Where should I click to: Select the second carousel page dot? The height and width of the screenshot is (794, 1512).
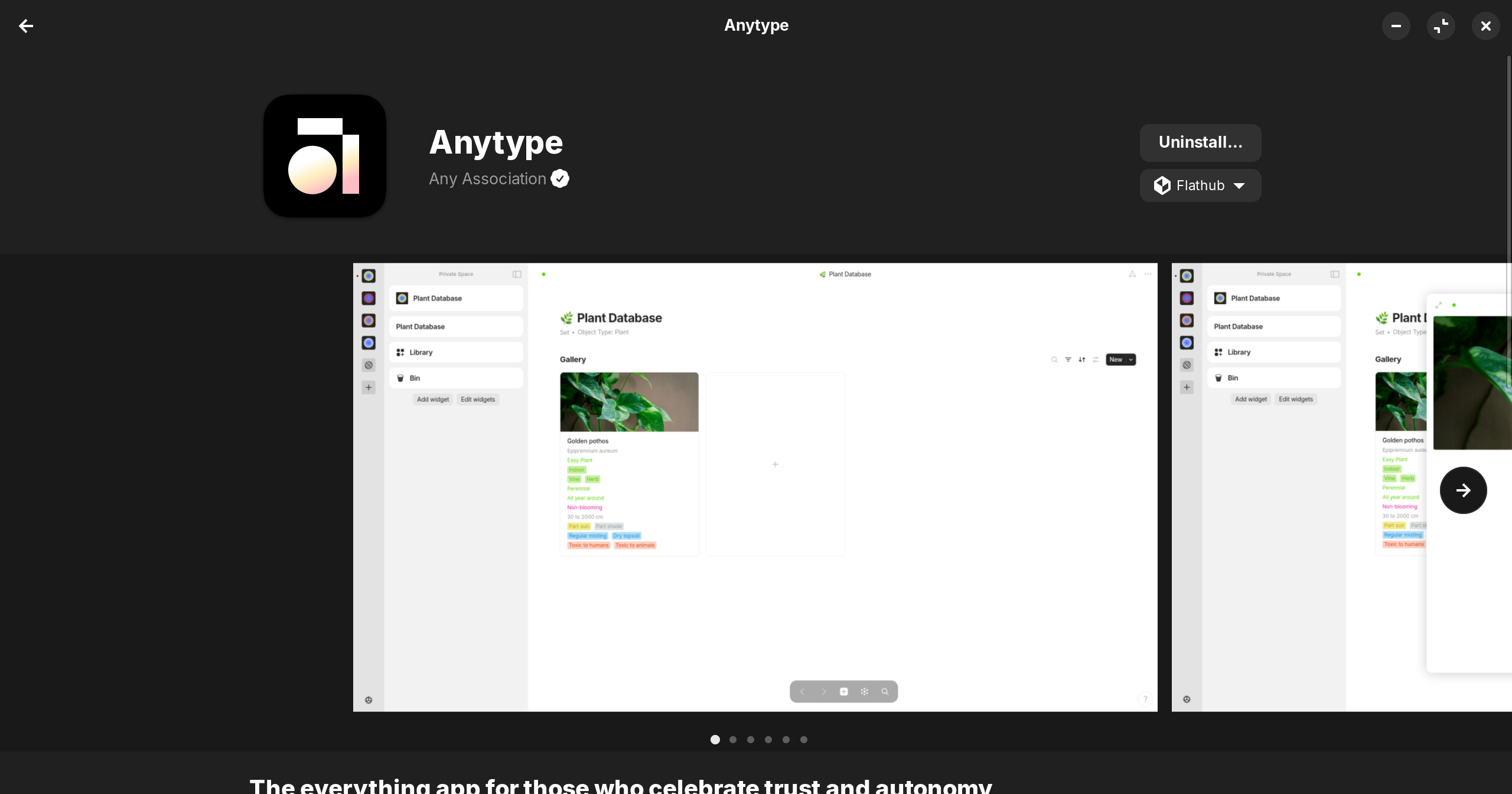[x=732, y=739]
